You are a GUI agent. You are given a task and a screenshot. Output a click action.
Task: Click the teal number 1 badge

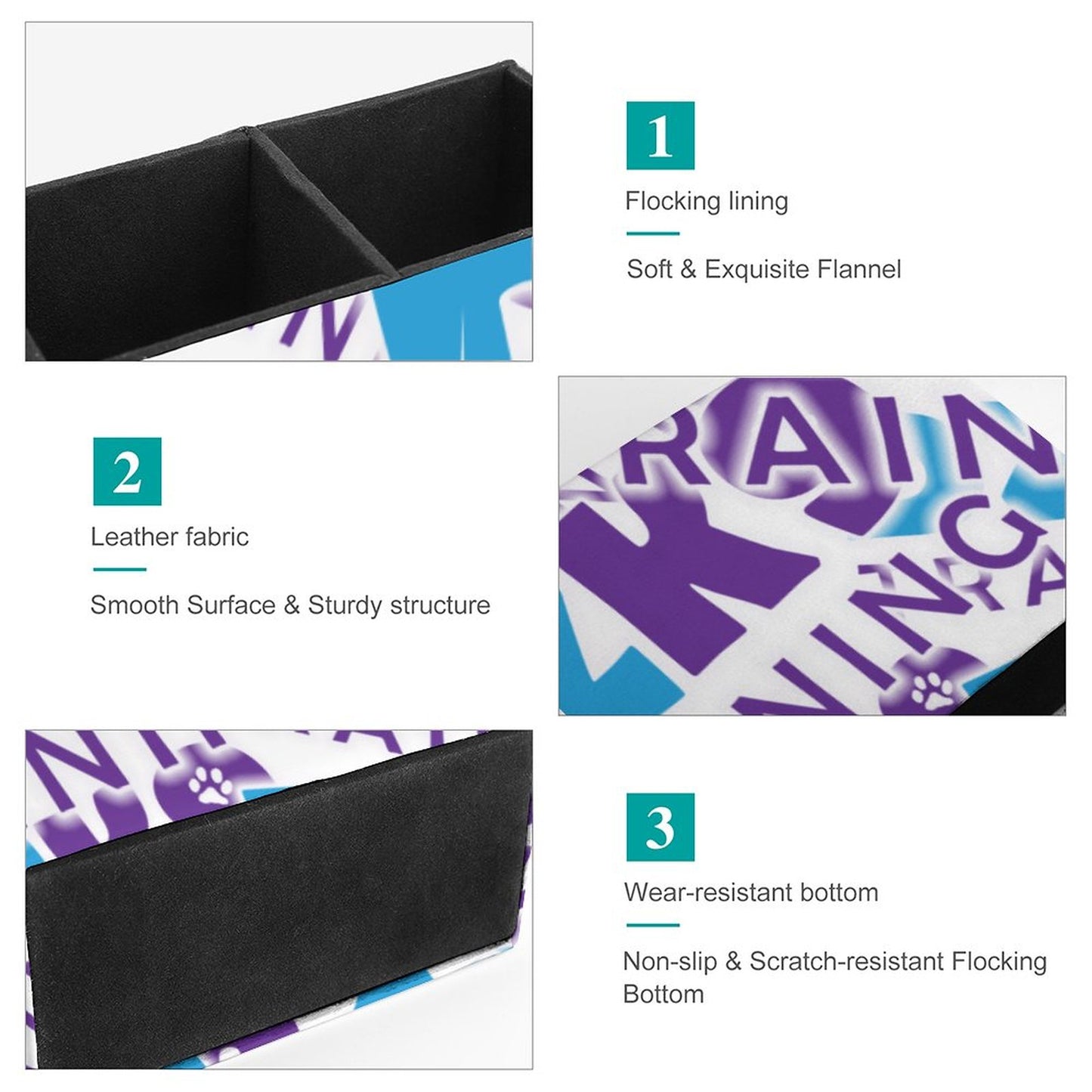660,135
